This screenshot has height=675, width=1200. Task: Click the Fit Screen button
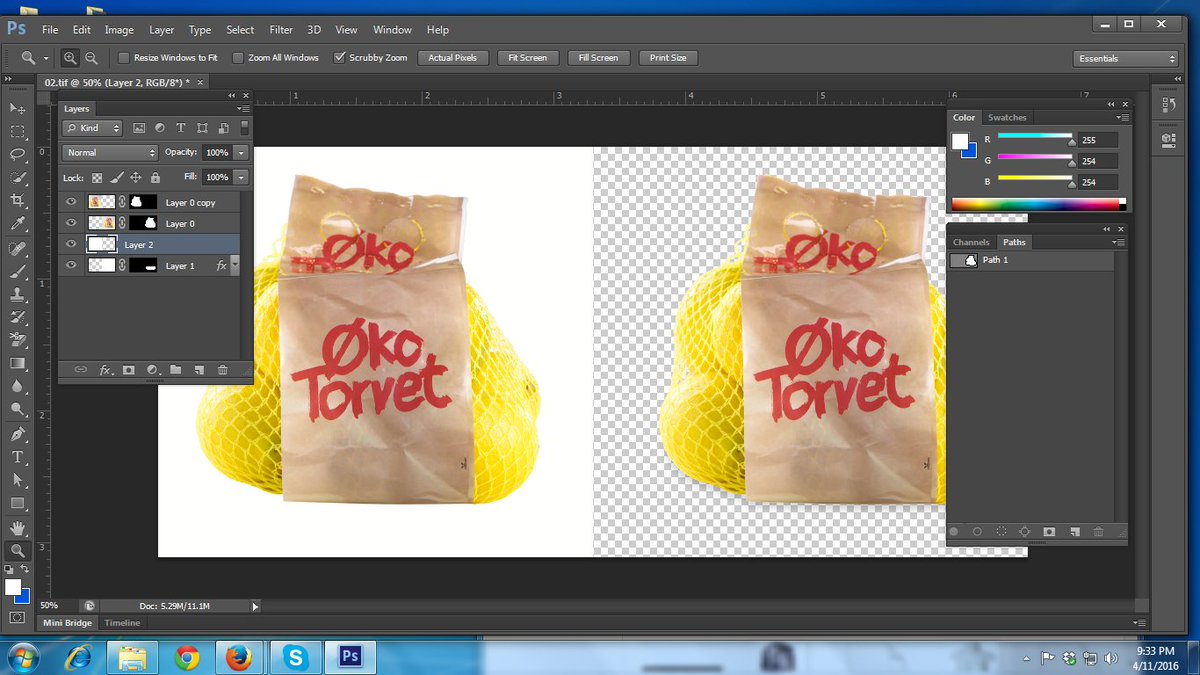[x=527, y=58]
